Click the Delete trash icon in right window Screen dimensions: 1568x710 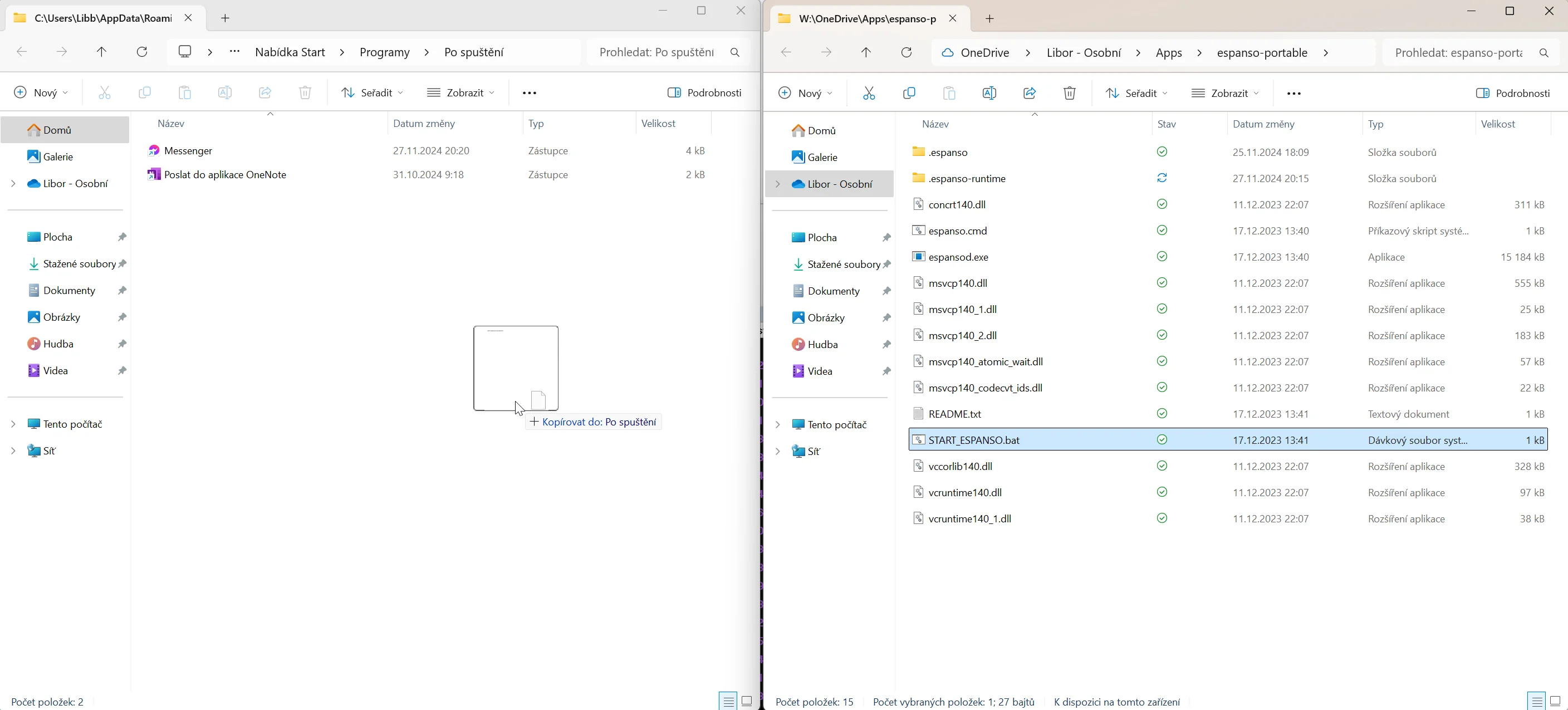tap(1070, 93)
